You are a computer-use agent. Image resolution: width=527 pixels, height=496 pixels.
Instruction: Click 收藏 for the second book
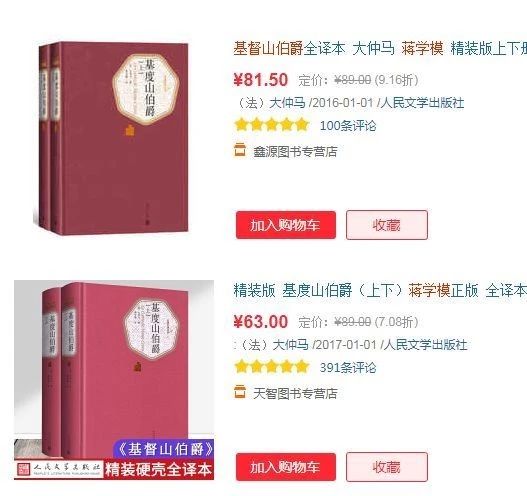[x=387, y=467]
